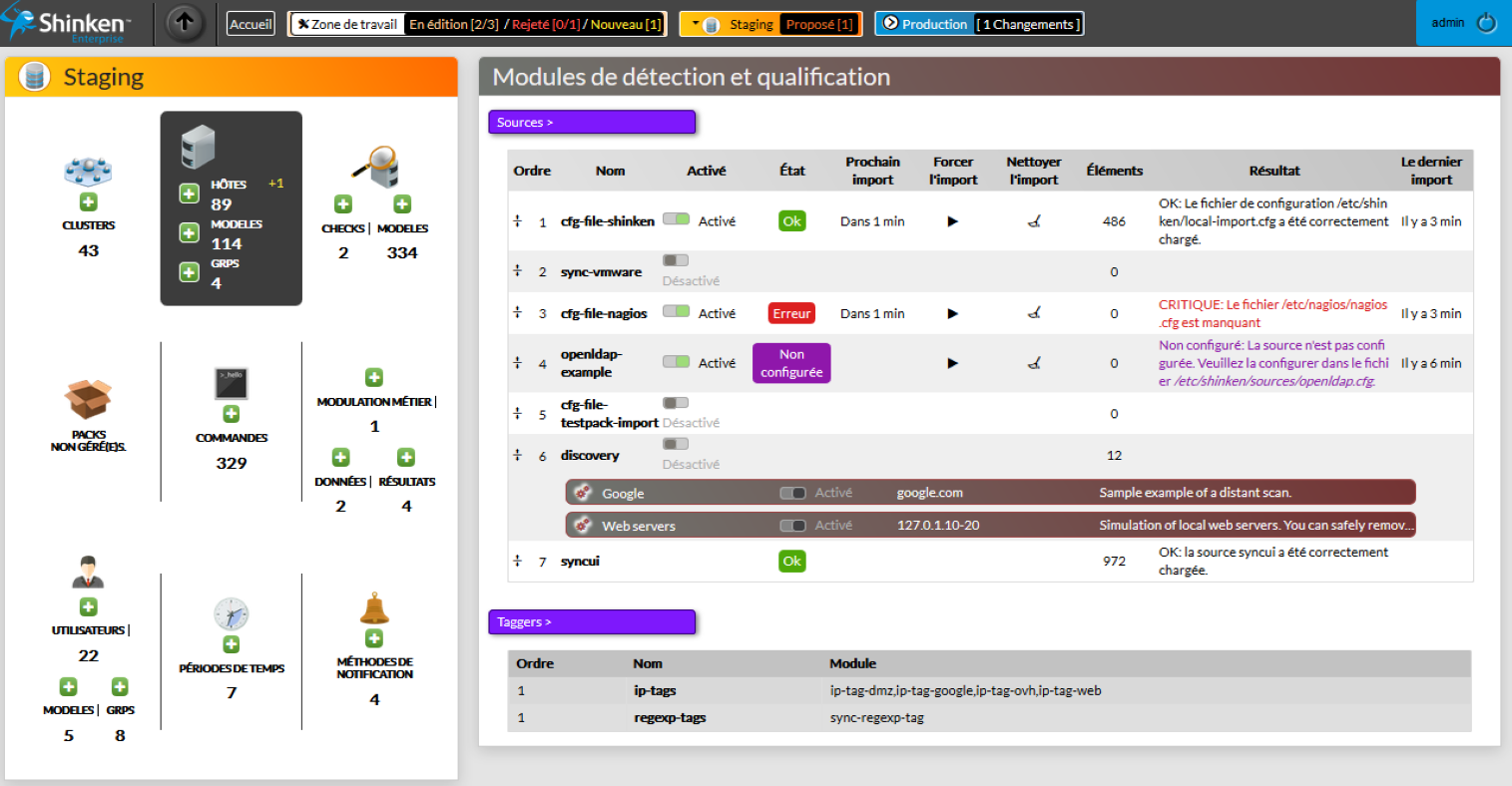
Task: Click the up-arrow button in top bar
Action: (185, 23)
